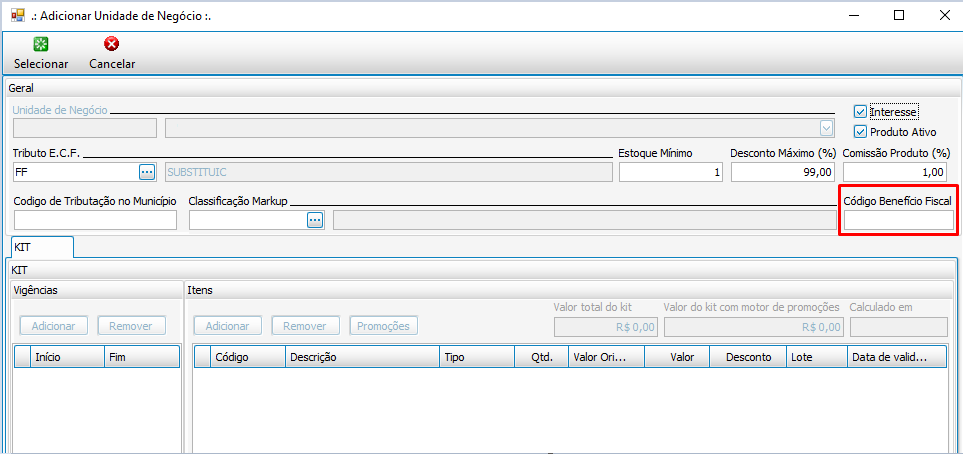Switch to the KIT tab
This screenshot has height=454, width=963.
(42, 247)
